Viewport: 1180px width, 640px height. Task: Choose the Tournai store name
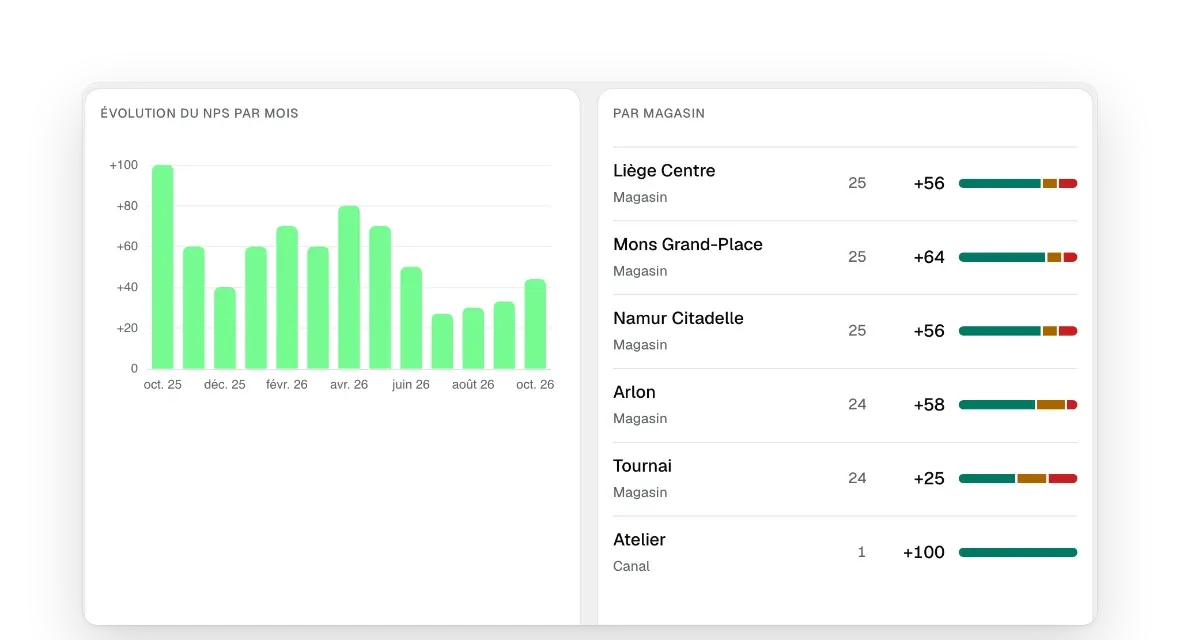click(642, 466)
